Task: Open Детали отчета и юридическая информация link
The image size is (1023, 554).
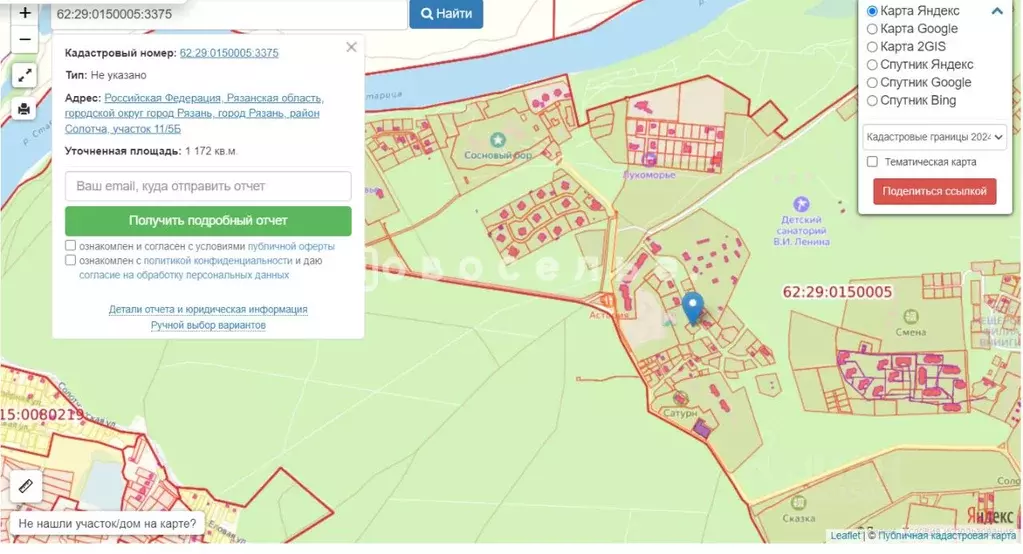Action: click(208, 309)
